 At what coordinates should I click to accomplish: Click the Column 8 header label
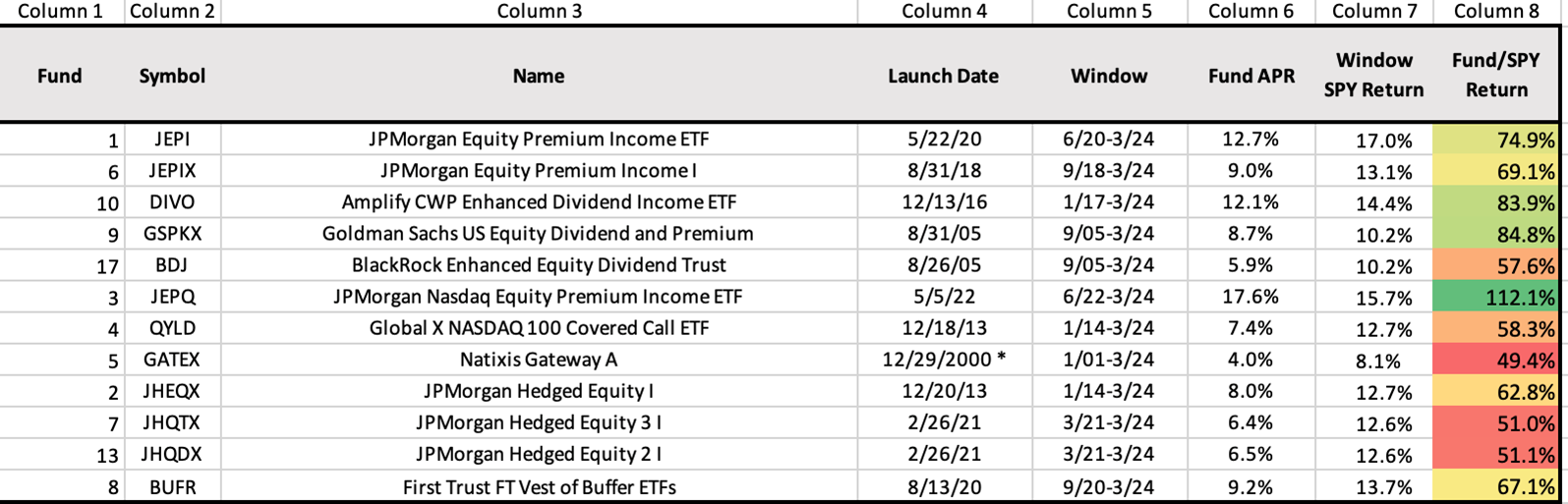click(1495, 11)
